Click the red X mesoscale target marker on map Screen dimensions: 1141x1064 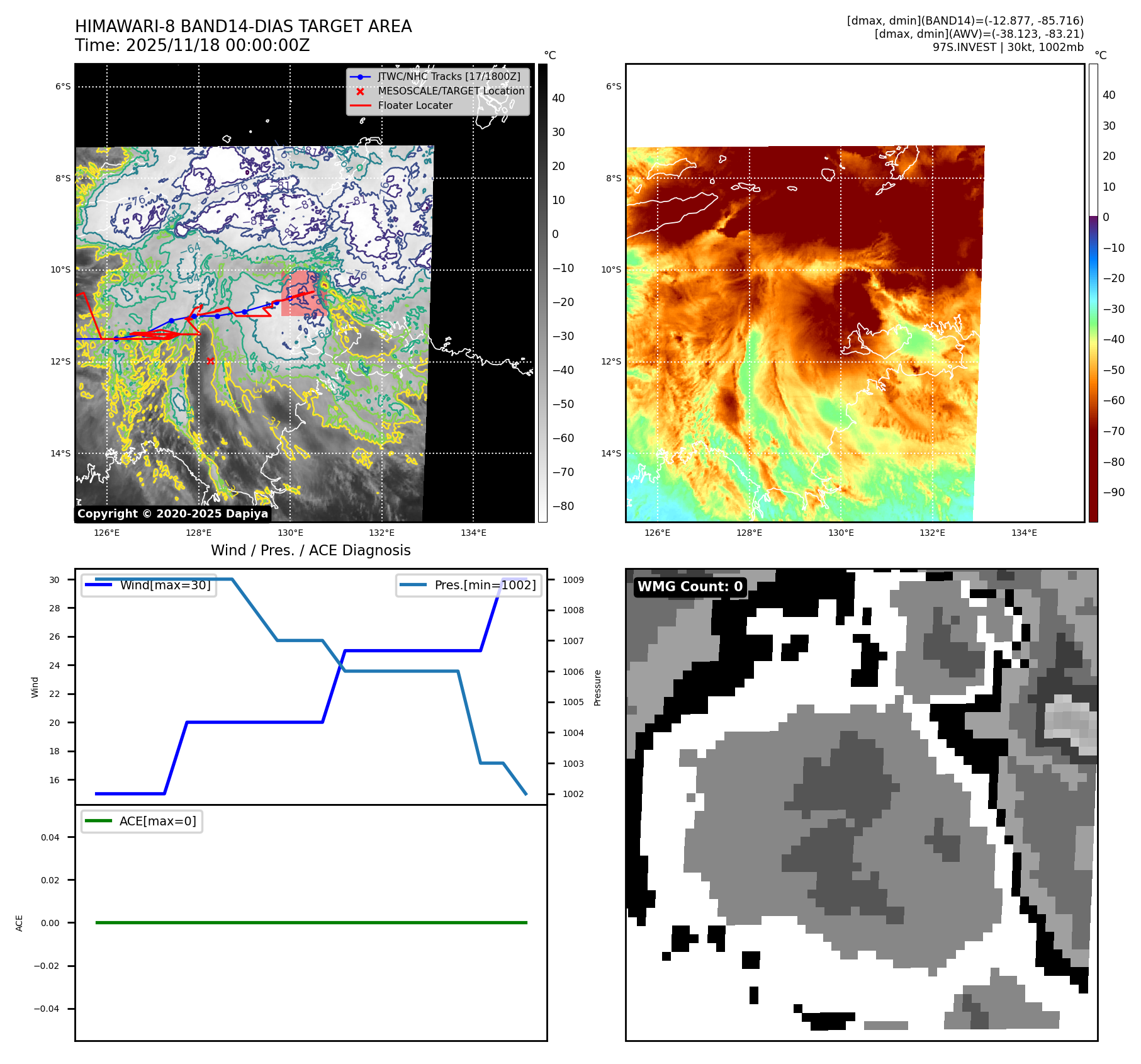point(210,361)
